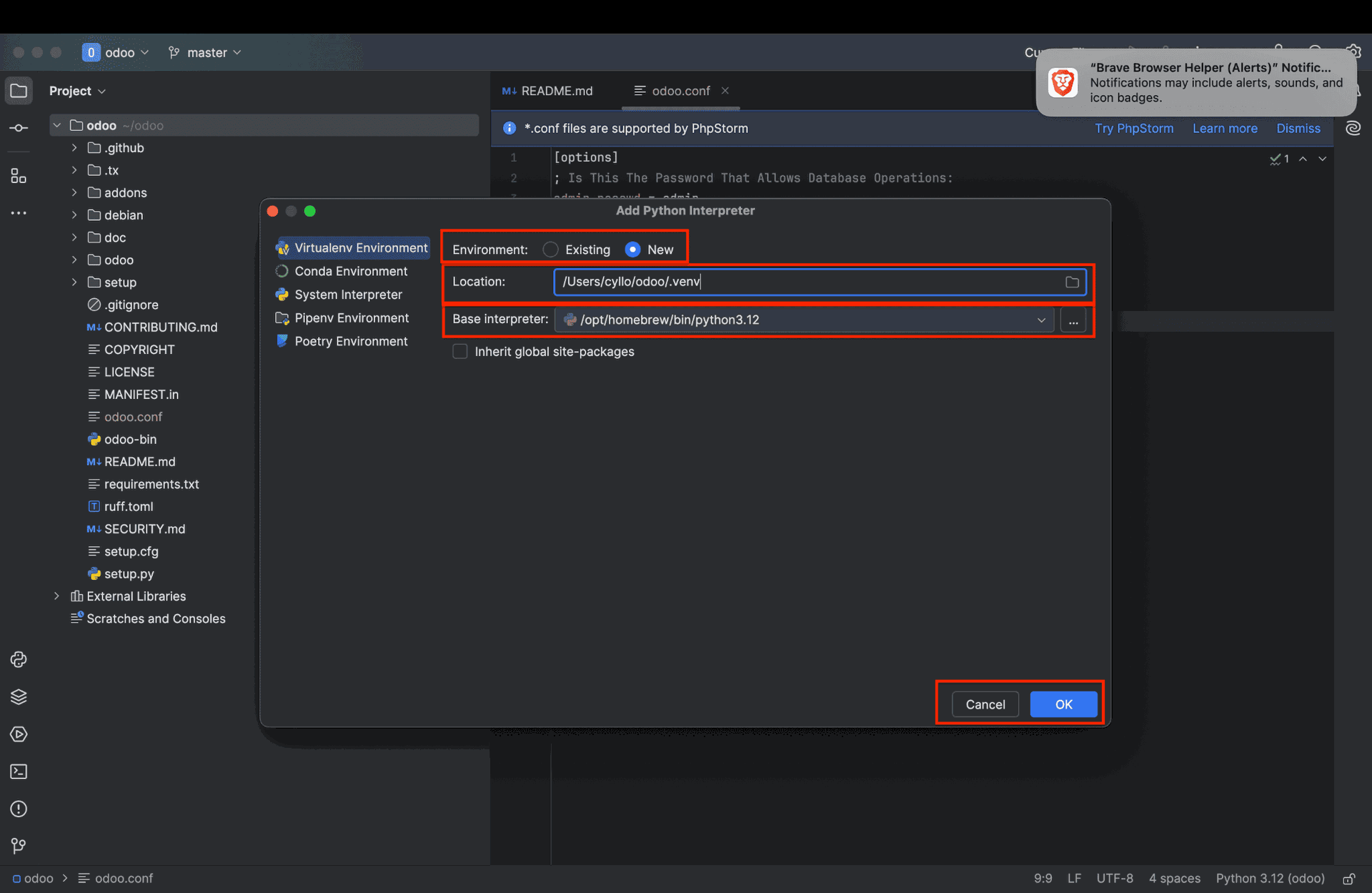Enable Inherit global site-packages checkbox

point(460,352)
